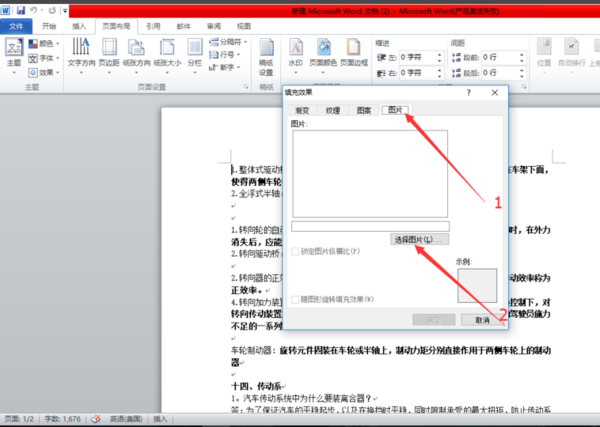
Task: Open theme Effects option
Action: (x=44, y=72)
